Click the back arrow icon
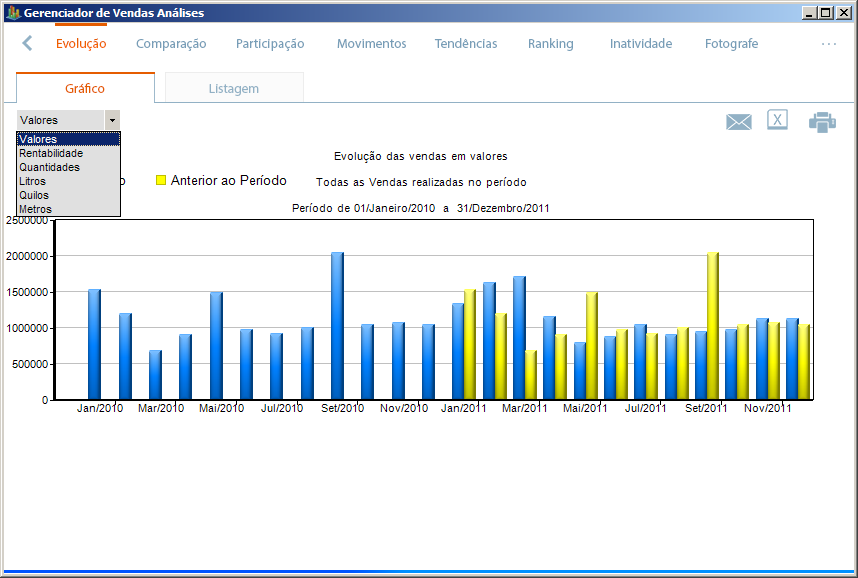The image size is (858, 578). pyautogui.click(x=27, y=43)
